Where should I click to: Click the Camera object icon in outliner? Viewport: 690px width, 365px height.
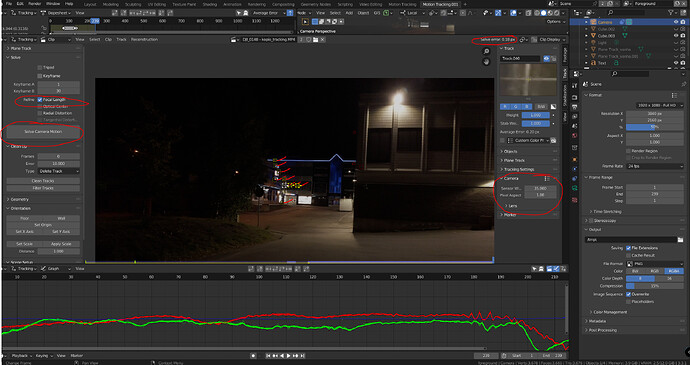tap(594, 22)
